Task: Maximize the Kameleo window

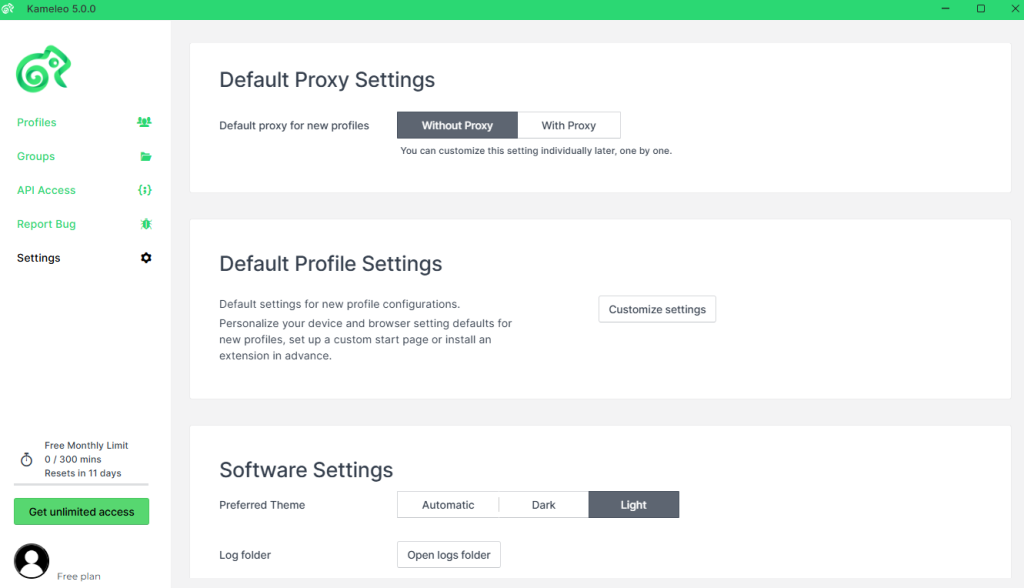Action: (981, 8)
